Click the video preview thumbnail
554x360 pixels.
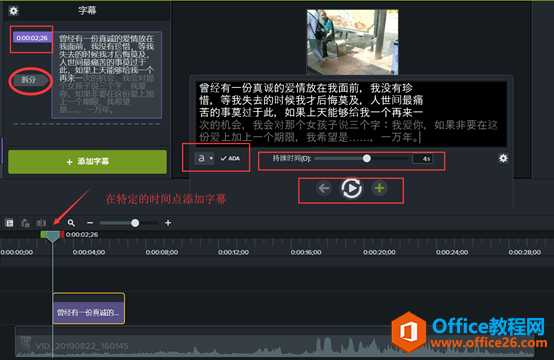click(352, 42)
